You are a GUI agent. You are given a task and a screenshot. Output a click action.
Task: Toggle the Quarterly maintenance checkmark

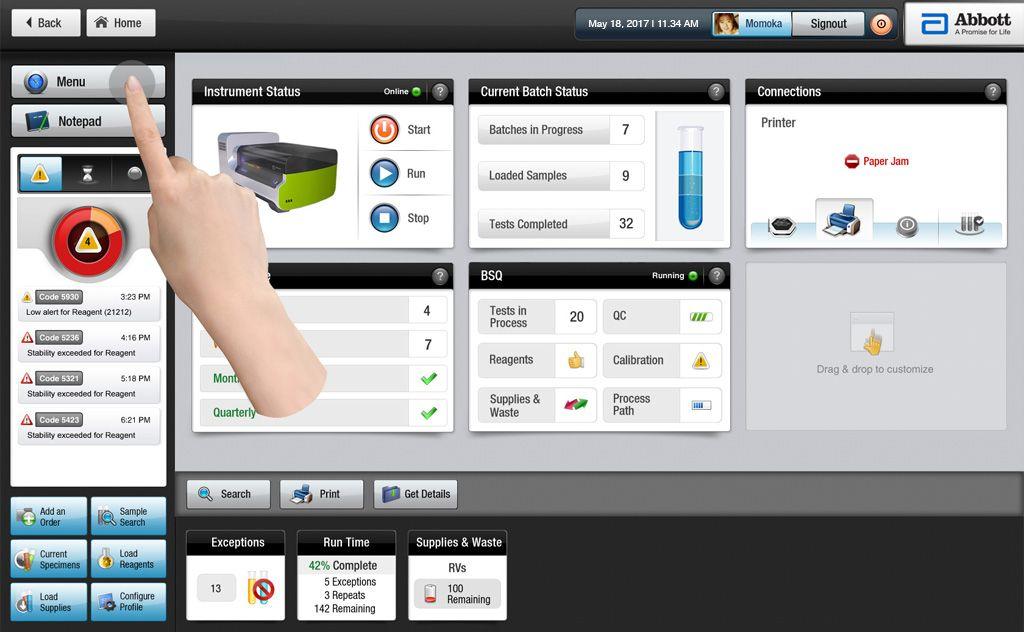click(x=428, y=412)
